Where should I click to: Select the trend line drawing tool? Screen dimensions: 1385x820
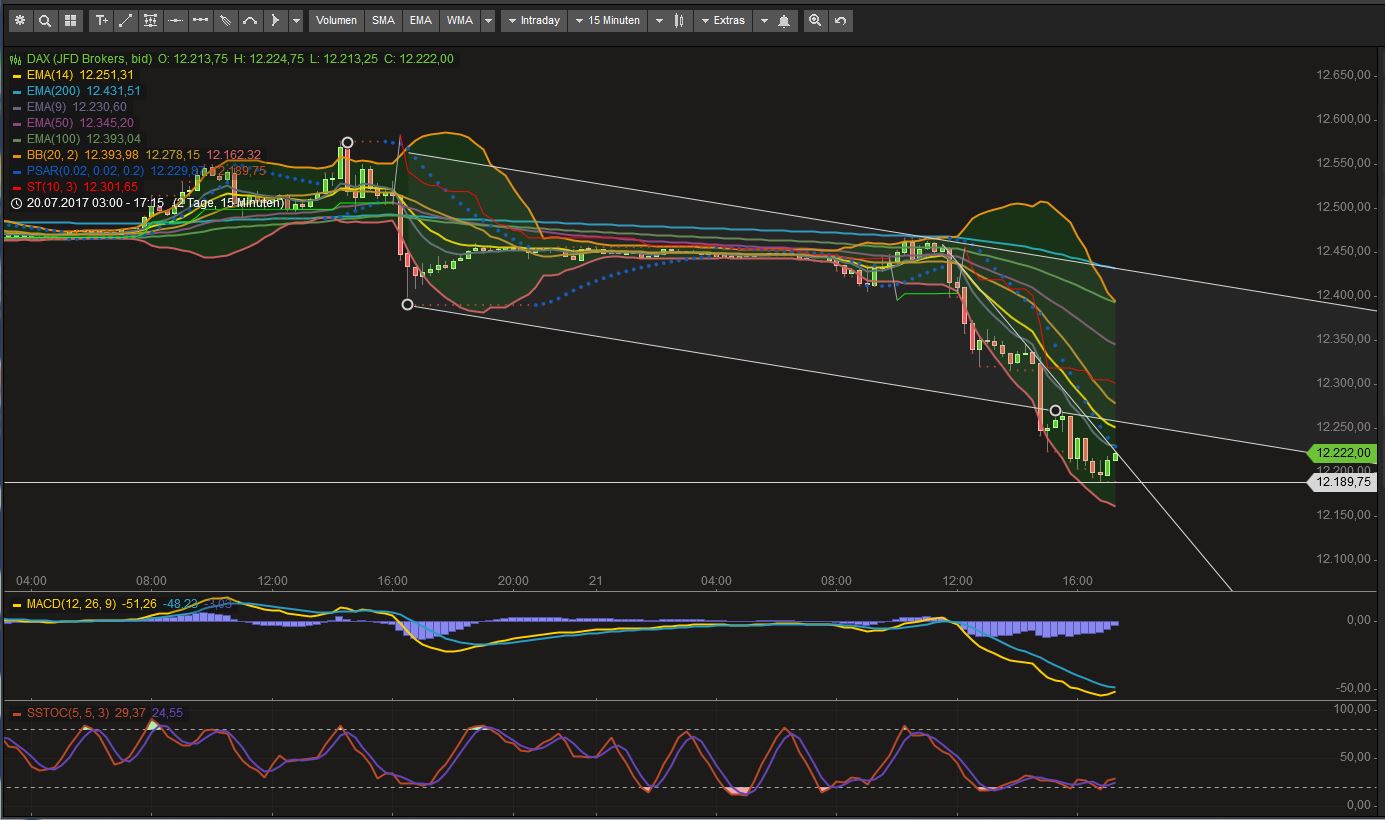coord(126,20)
